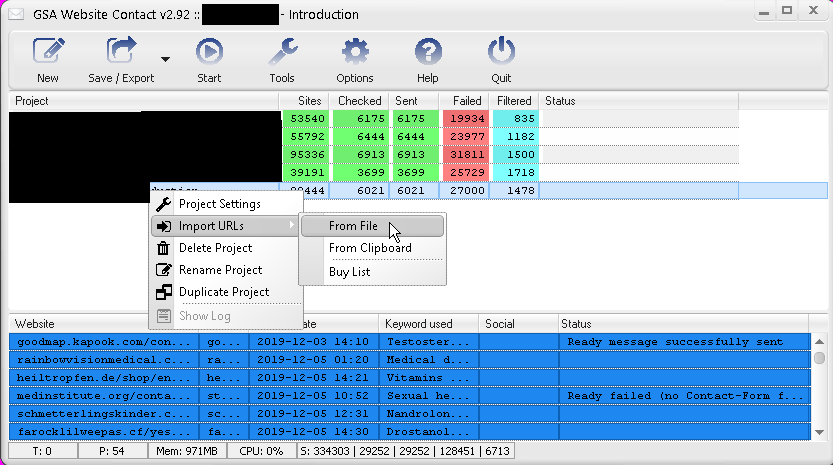Click the envelope app icon in title bar

coord(16,14)
